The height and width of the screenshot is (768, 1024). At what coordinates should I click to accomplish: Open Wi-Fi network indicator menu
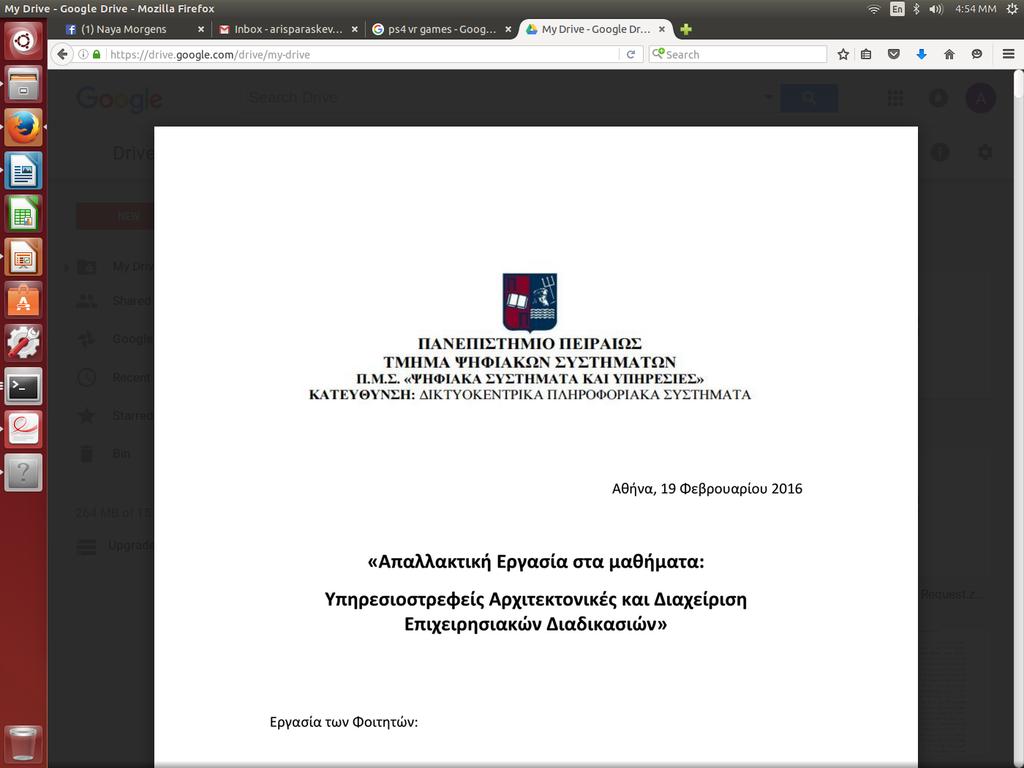coord(874,8)
